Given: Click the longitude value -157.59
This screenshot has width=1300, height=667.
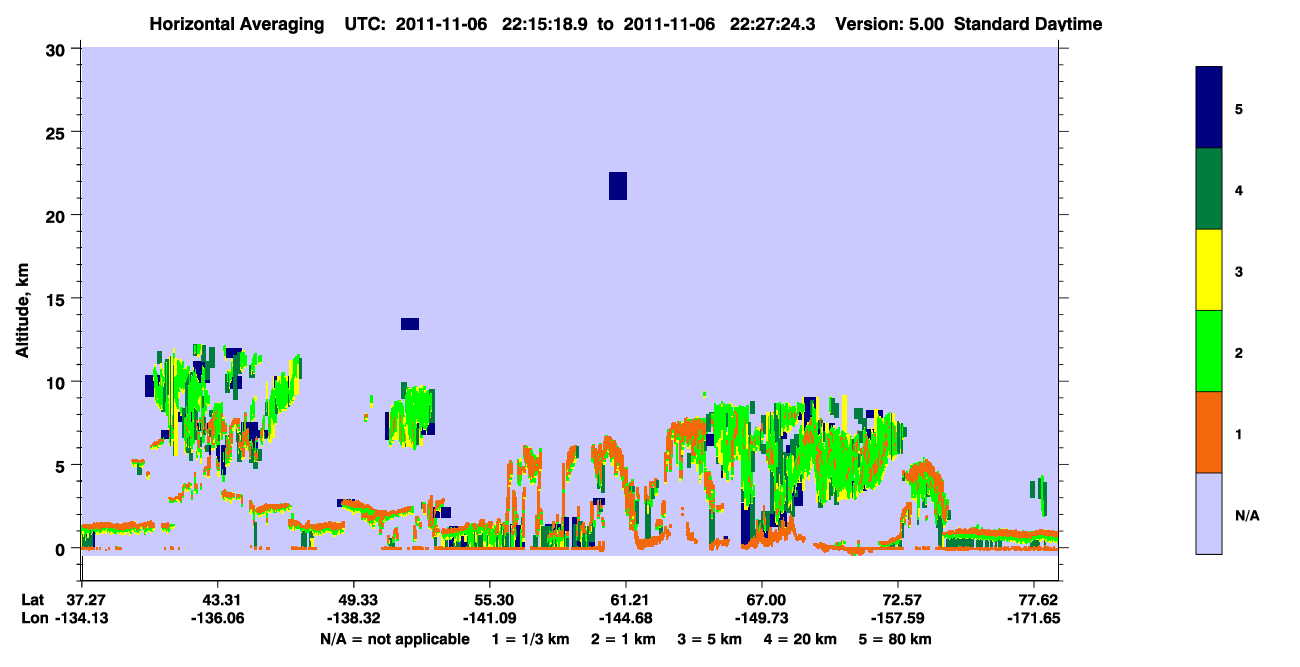Looking at the screenshot, I should coord(898,619).
